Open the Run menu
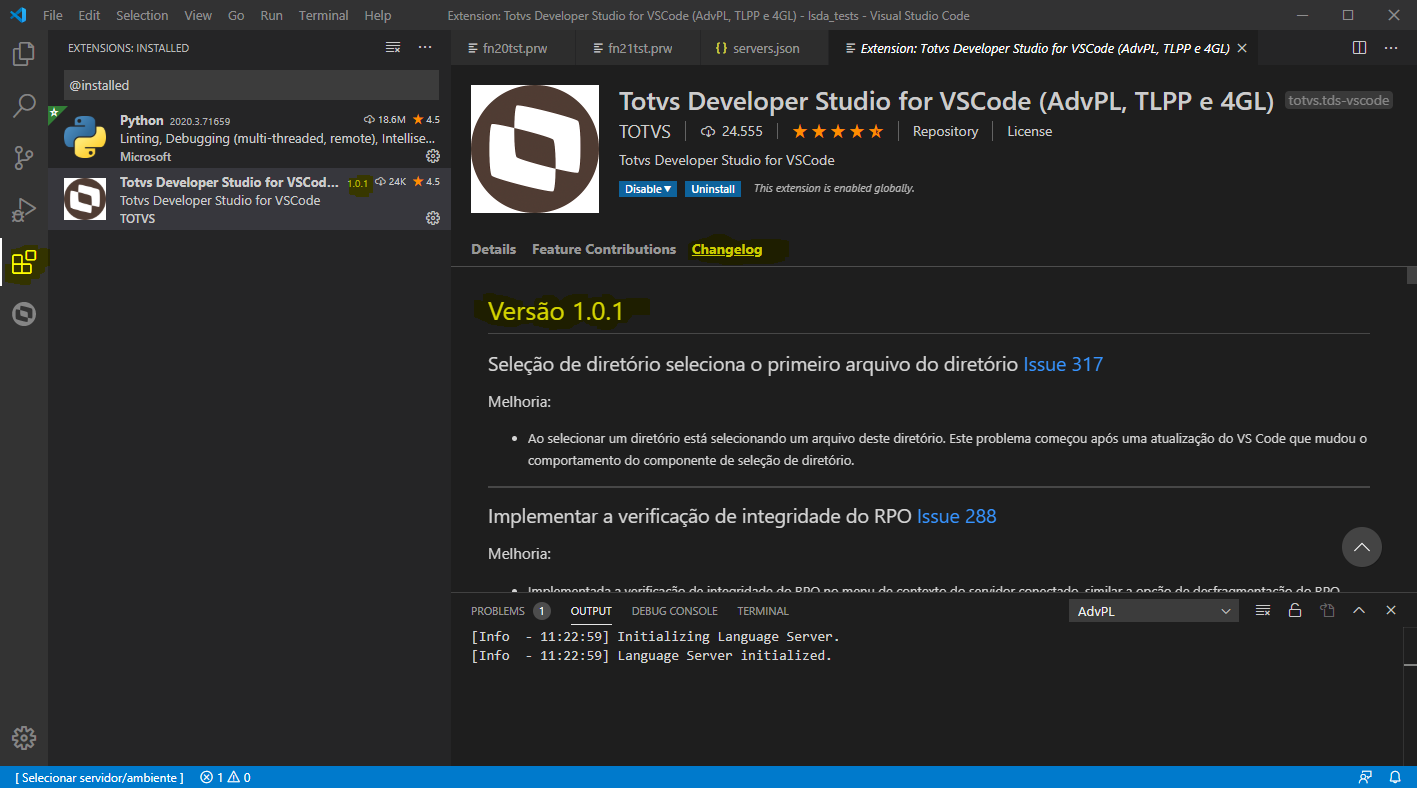 click(271, 16)
